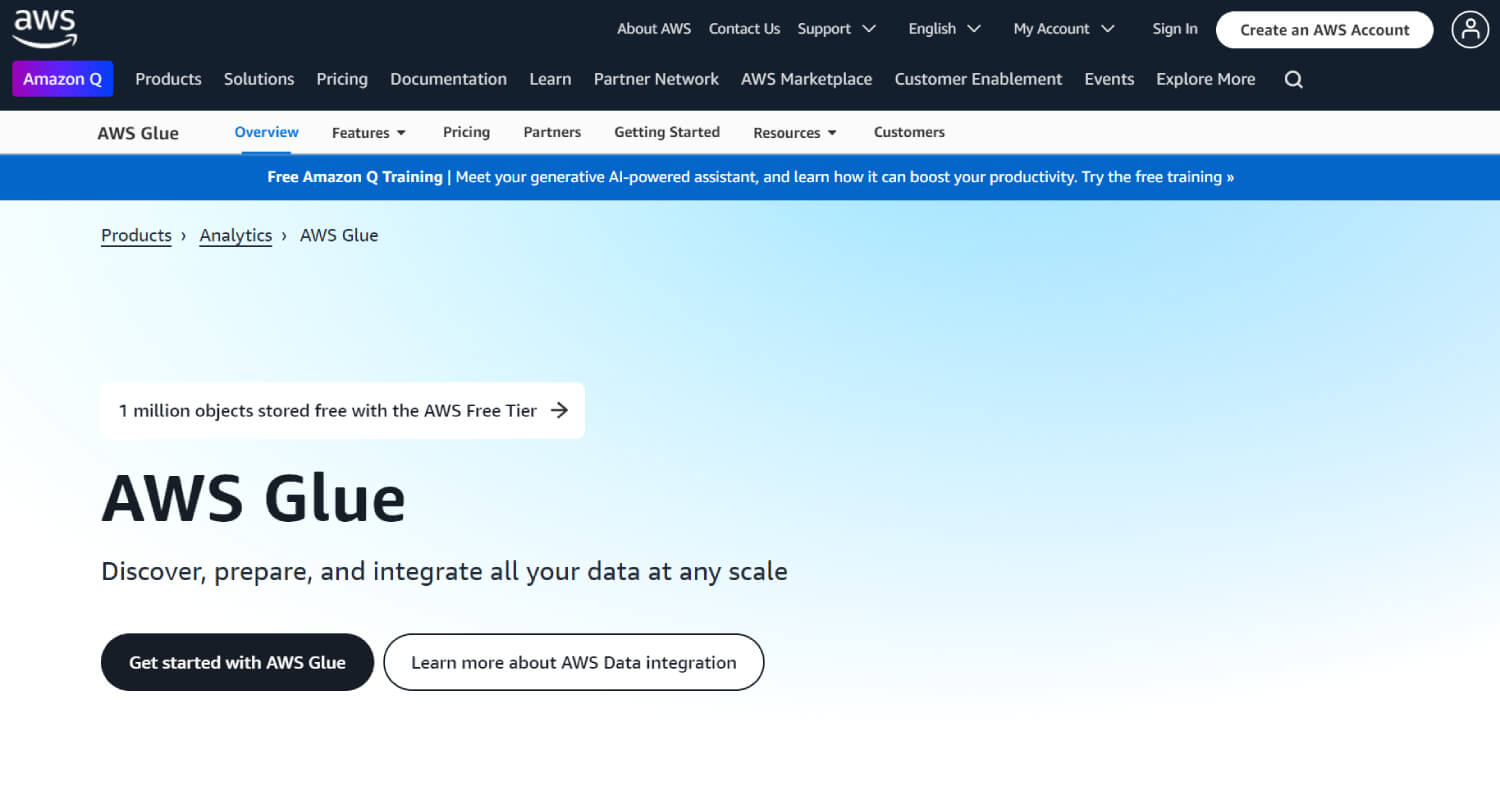Click Products breadcrumb link

tap(136, 235)
